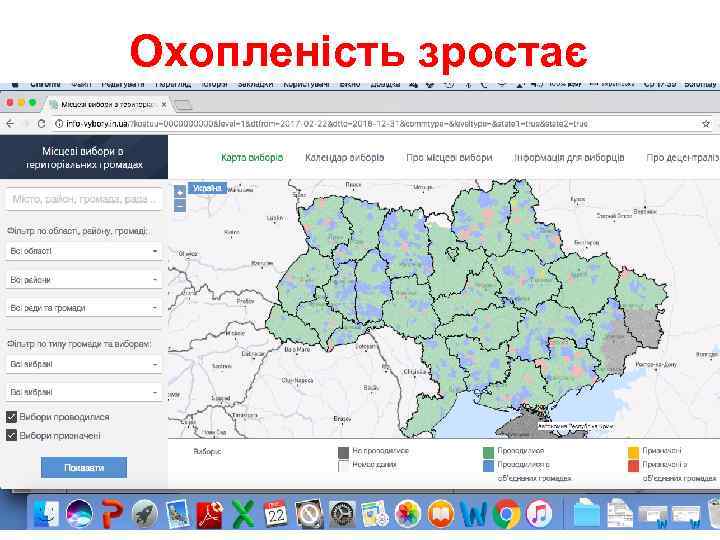Click red Призначені в об'єднаних громадах swatch
720x540 pixels.
pyautogui.click(x=633, y=466)
